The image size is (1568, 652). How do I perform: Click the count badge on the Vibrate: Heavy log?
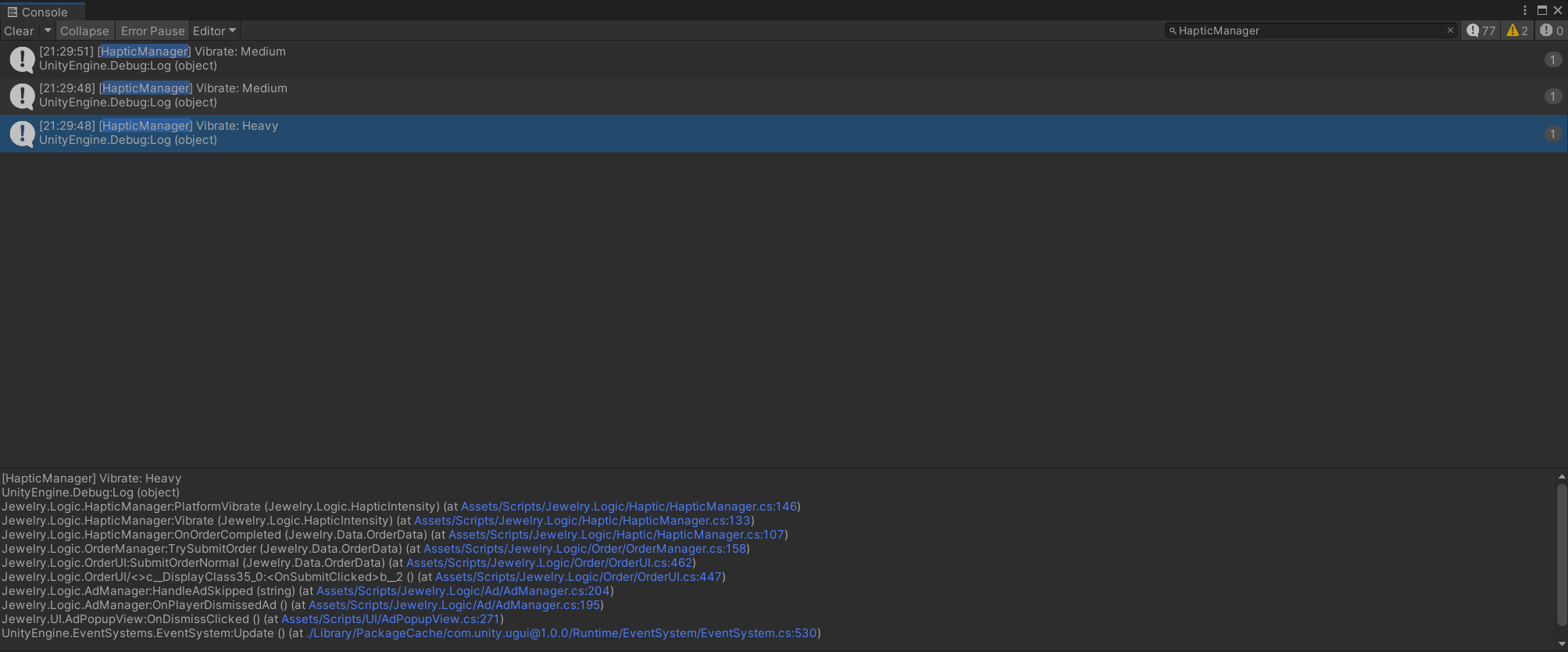[1552, 134]
